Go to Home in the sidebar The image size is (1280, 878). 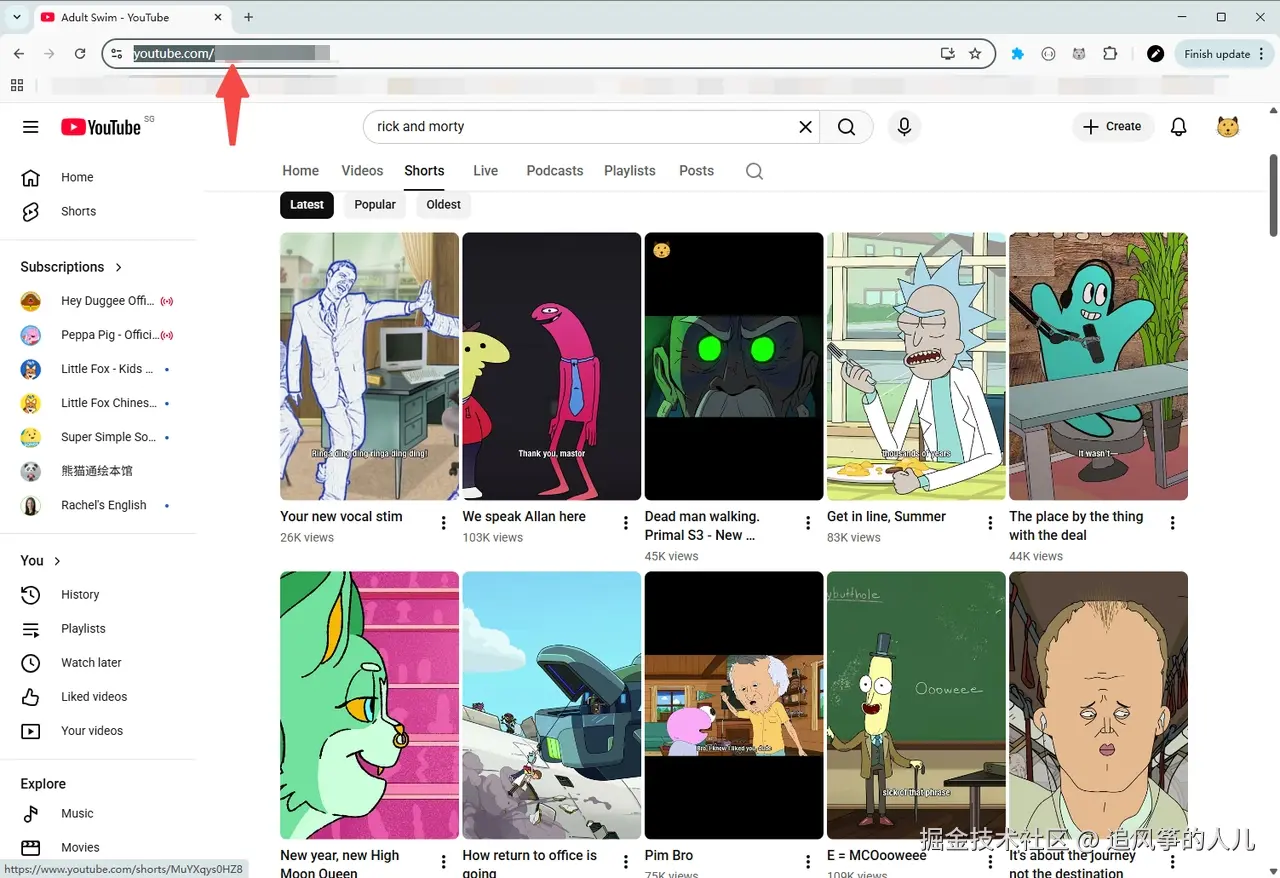click(100, 177)
